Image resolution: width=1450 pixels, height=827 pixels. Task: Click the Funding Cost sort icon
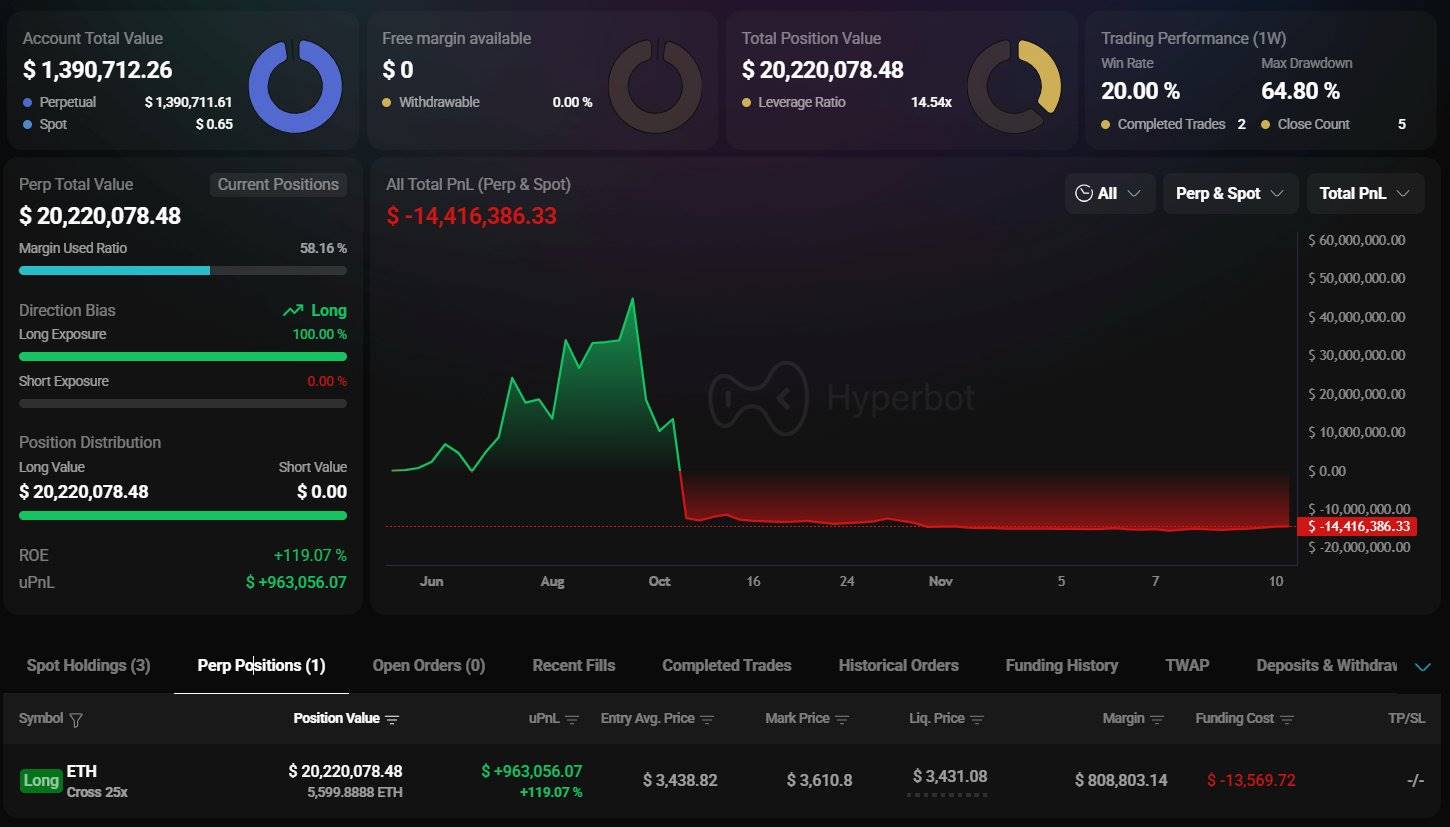click(x=1287, y=719)
